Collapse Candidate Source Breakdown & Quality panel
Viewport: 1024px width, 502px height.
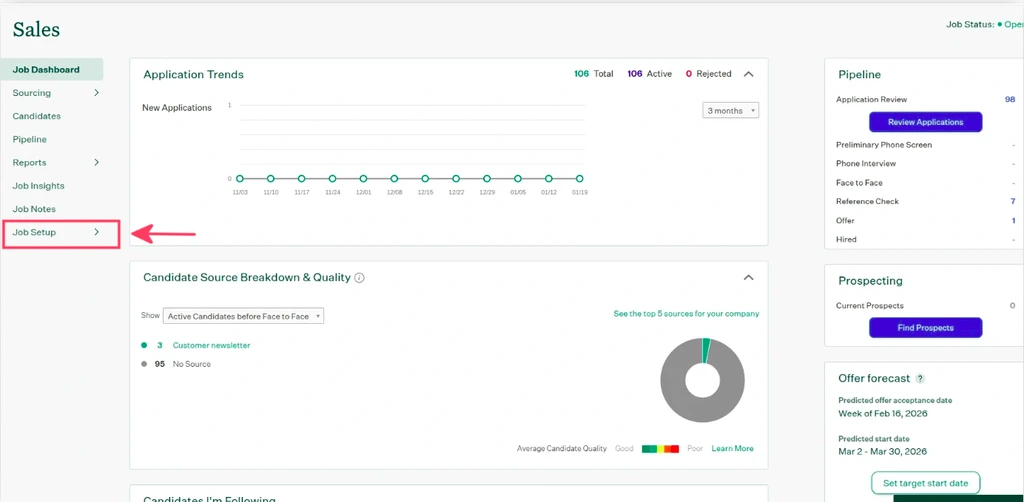point(749,277)
